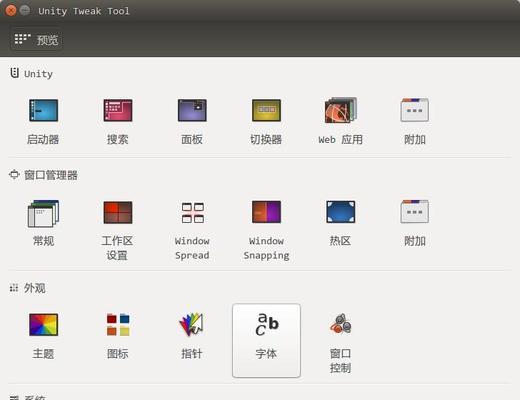
Task: Click the 预览 overview toolbar button
Action: click(x=36, y=40)
